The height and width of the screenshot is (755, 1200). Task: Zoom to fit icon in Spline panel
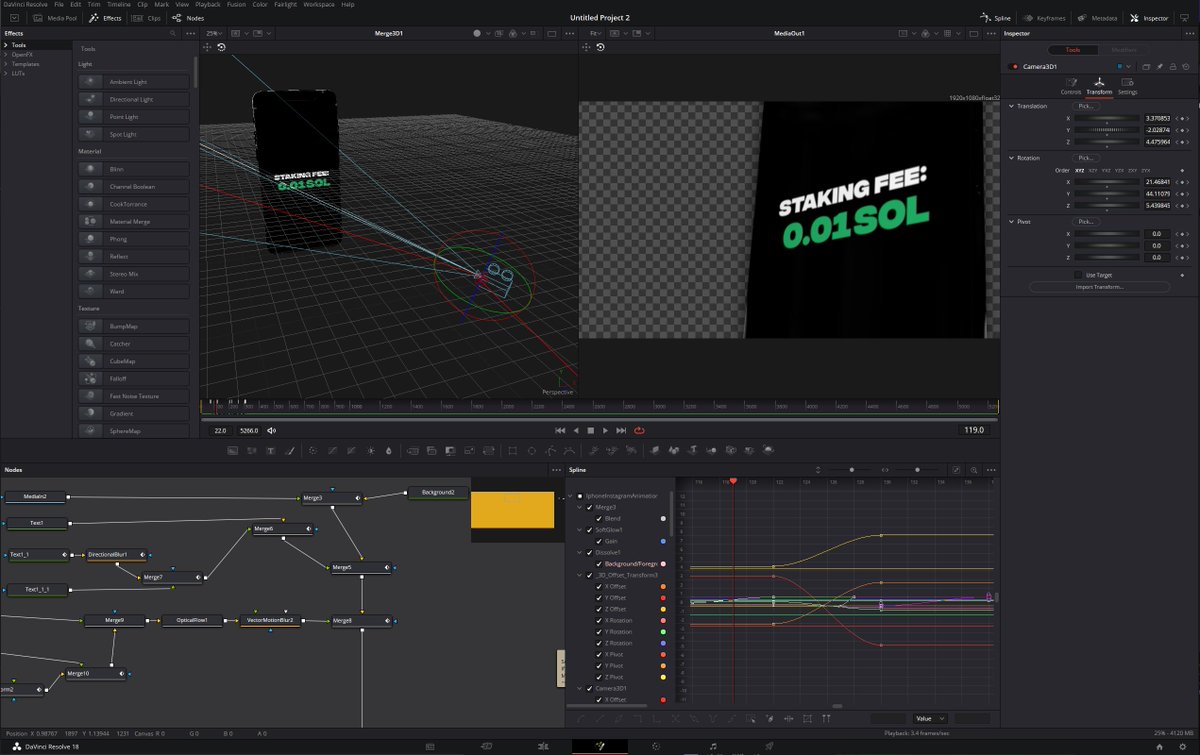[955, 470]
